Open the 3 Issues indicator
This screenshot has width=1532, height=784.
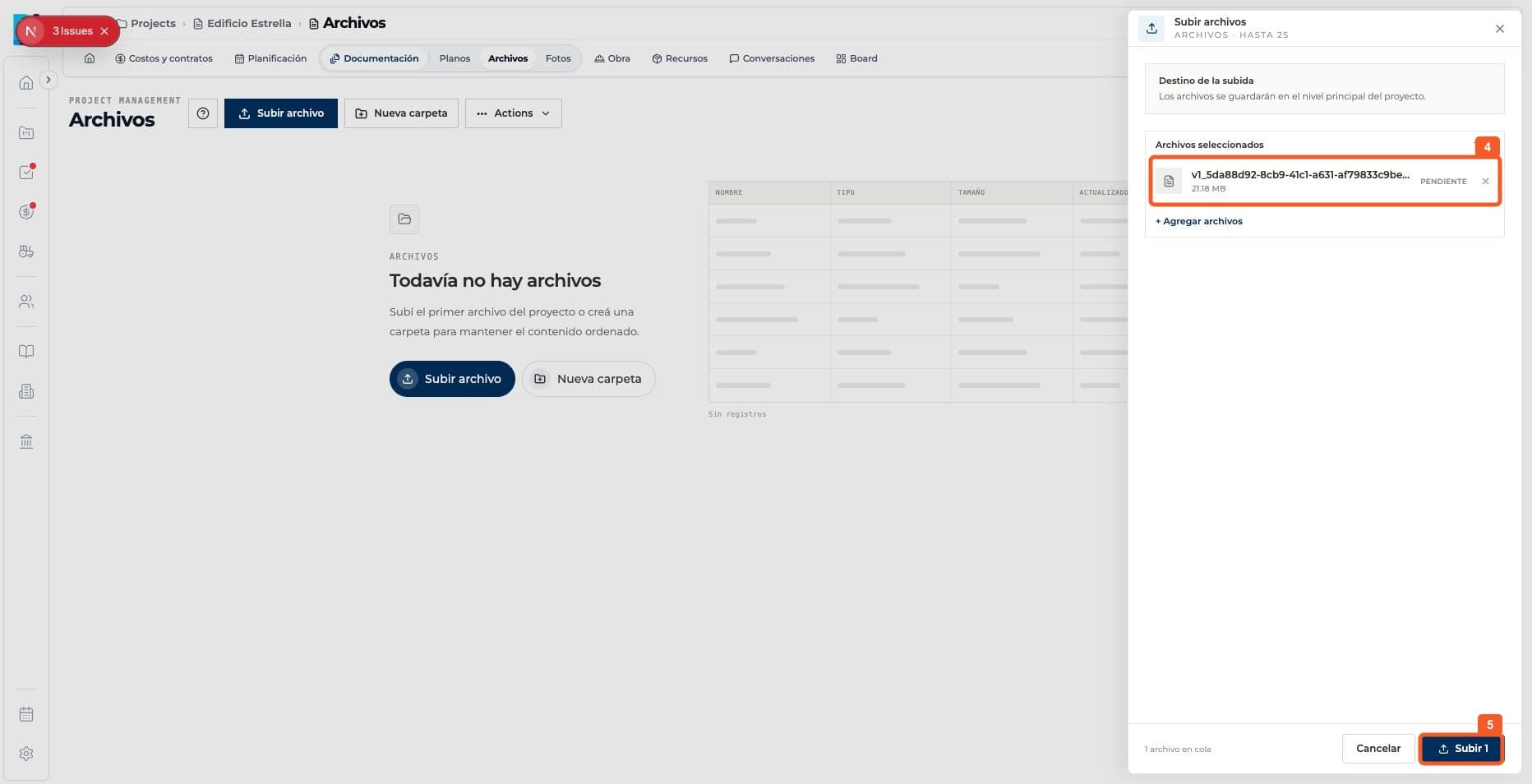click(x=72, y=31)
